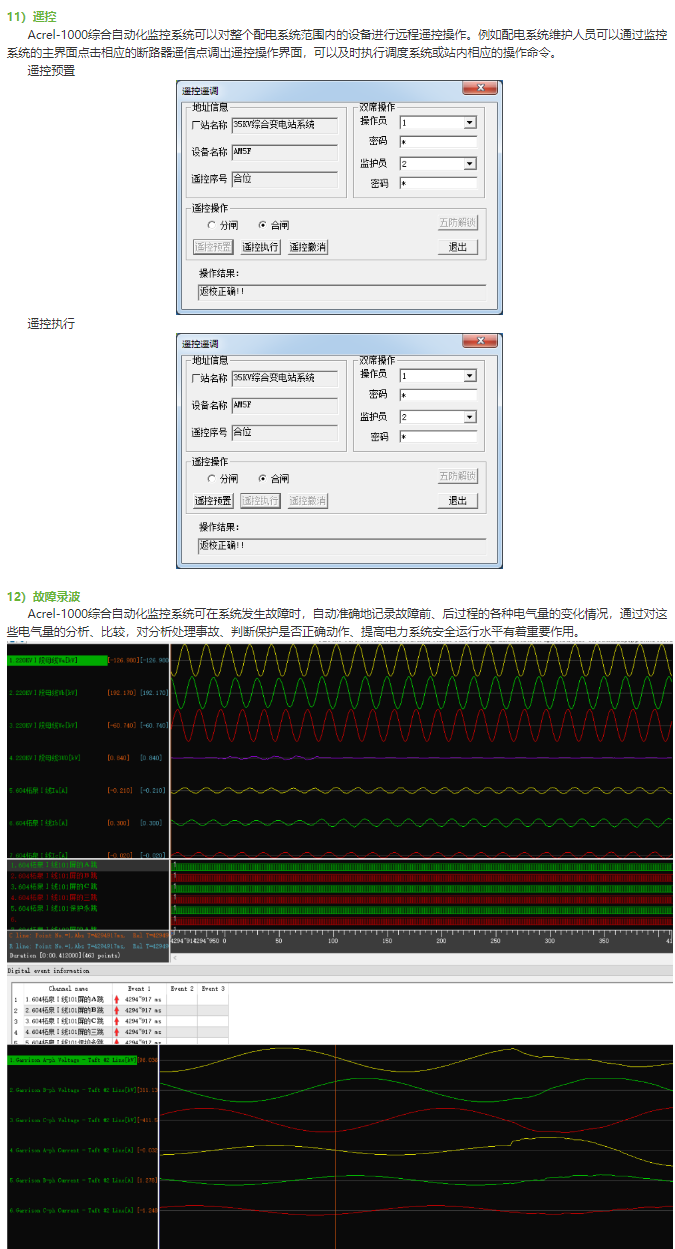The image size is (675, 1249).
Task: Focus 监护员 密码 field in the 遥控执行 dialog
Action: [438, 437]
